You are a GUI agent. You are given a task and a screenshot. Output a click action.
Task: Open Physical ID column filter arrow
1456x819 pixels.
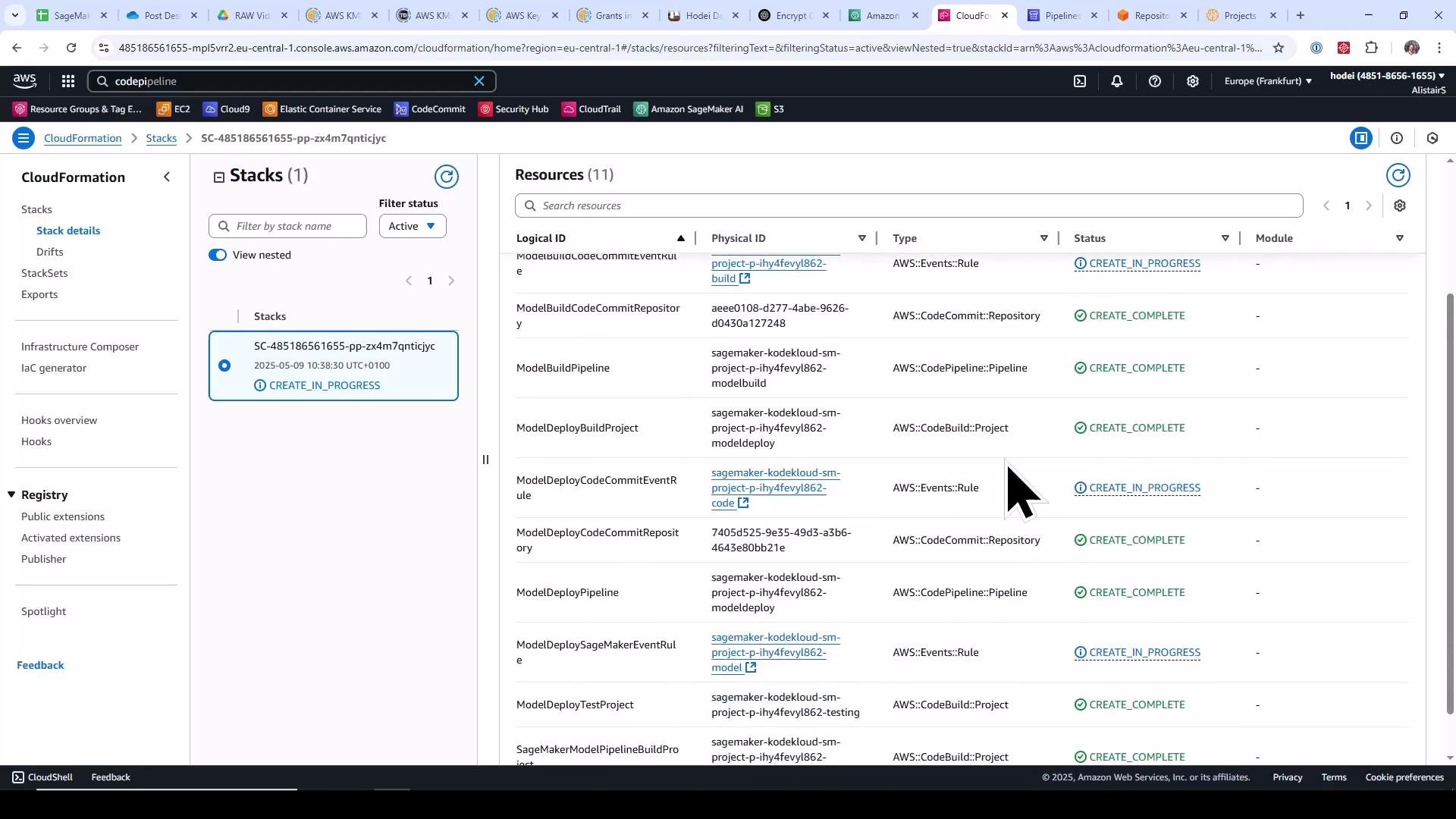tap(862, 238)
